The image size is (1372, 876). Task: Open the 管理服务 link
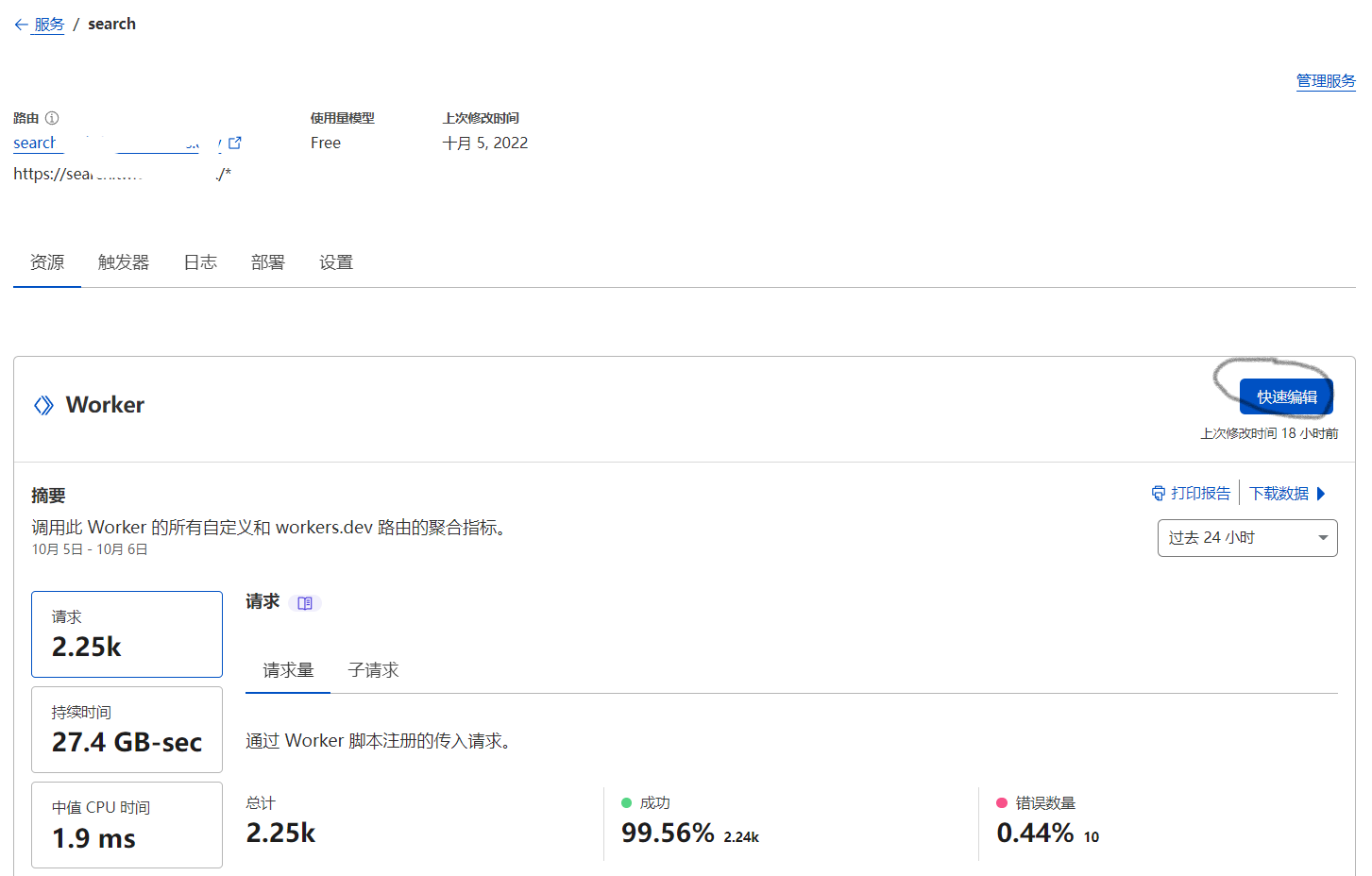coord(1326,81)
